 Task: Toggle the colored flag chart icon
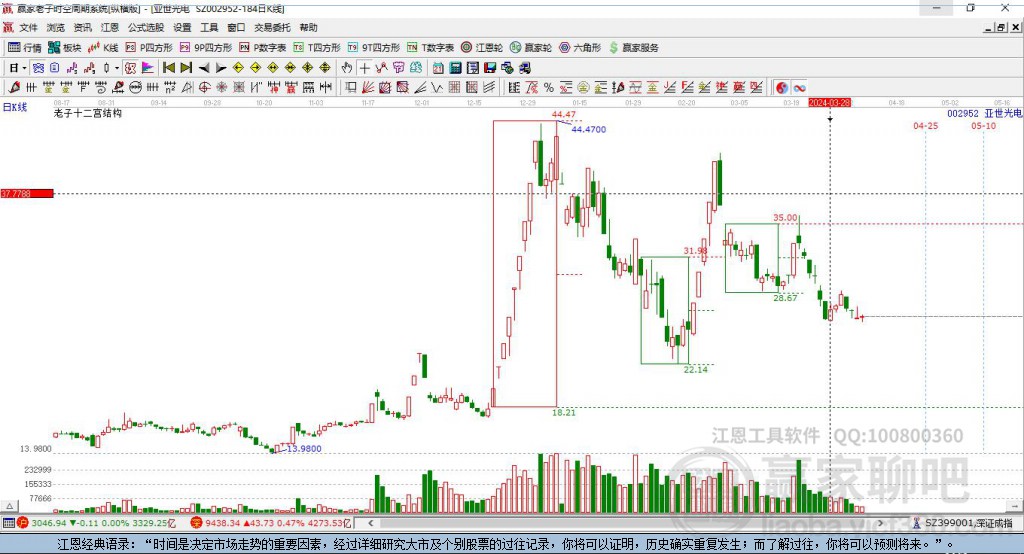click(148, 68)
